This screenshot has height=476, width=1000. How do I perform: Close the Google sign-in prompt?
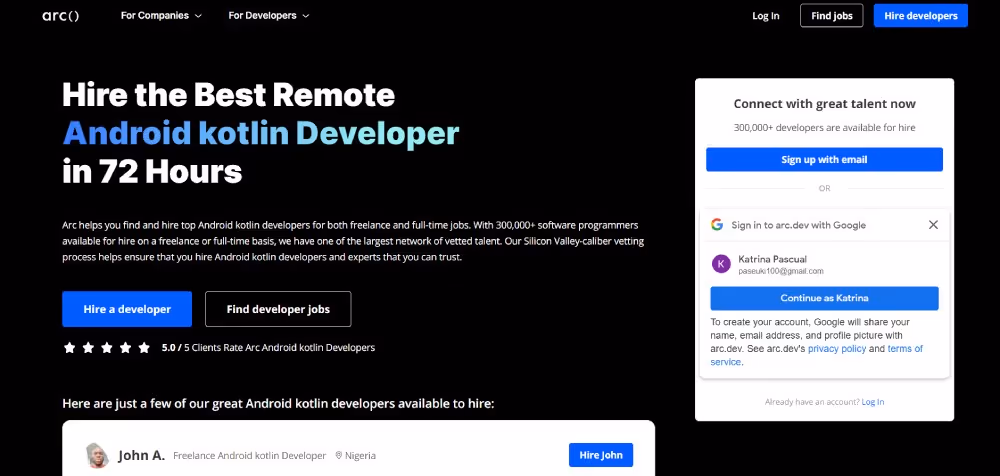pos(933,225)
